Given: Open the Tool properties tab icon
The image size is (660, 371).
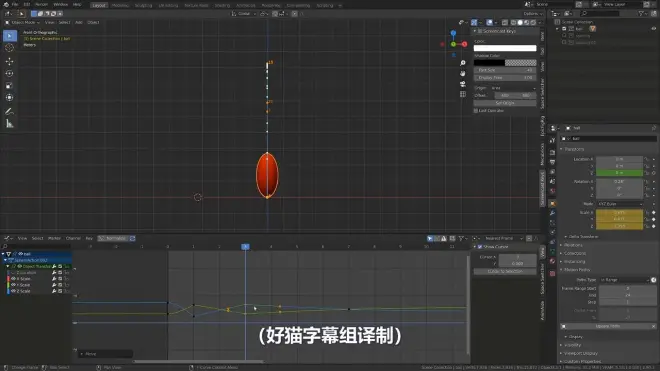Looking at the screenshot, I should coord(553,141).
